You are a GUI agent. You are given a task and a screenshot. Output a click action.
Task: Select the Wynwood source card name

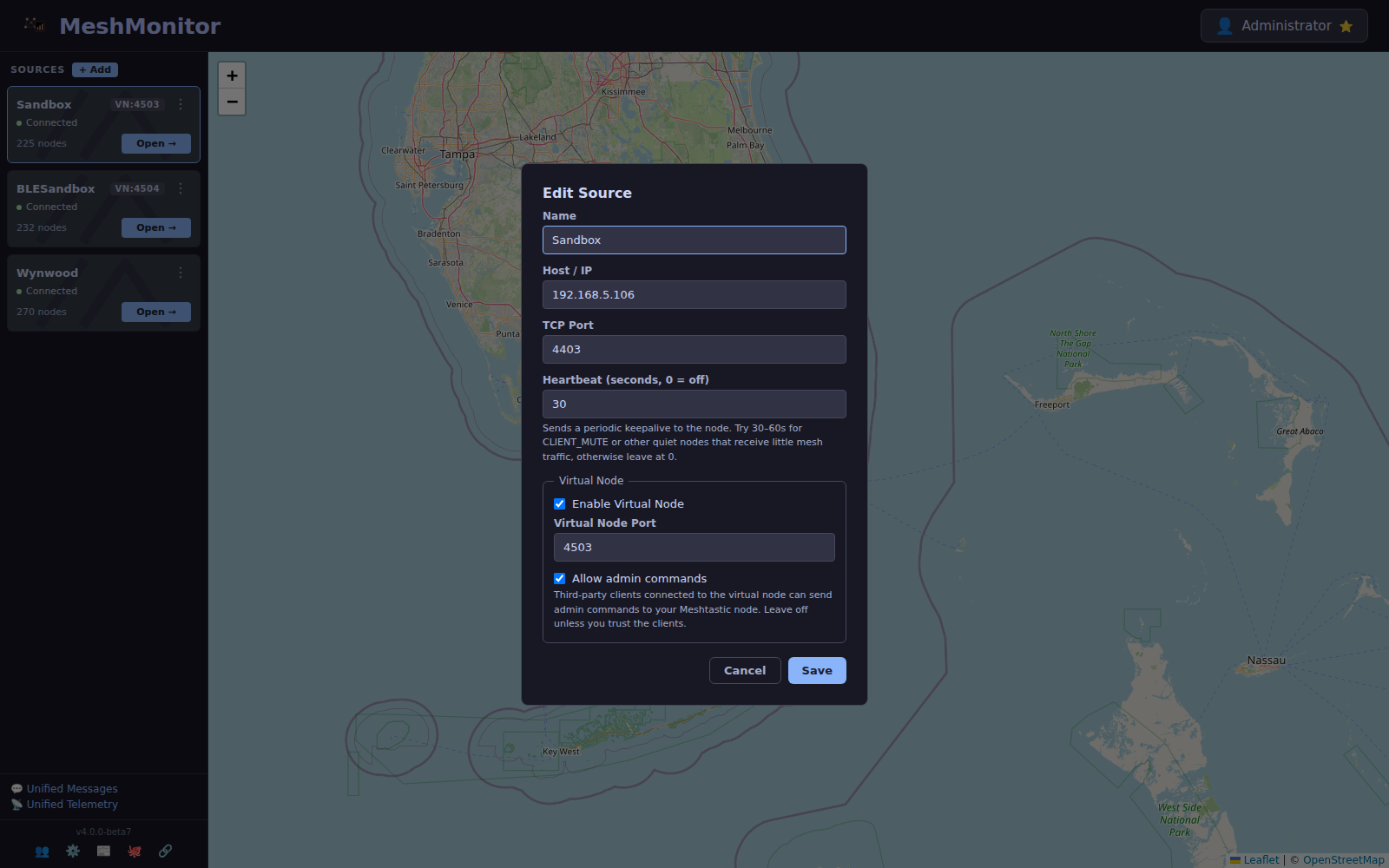[x=47, y=273]
